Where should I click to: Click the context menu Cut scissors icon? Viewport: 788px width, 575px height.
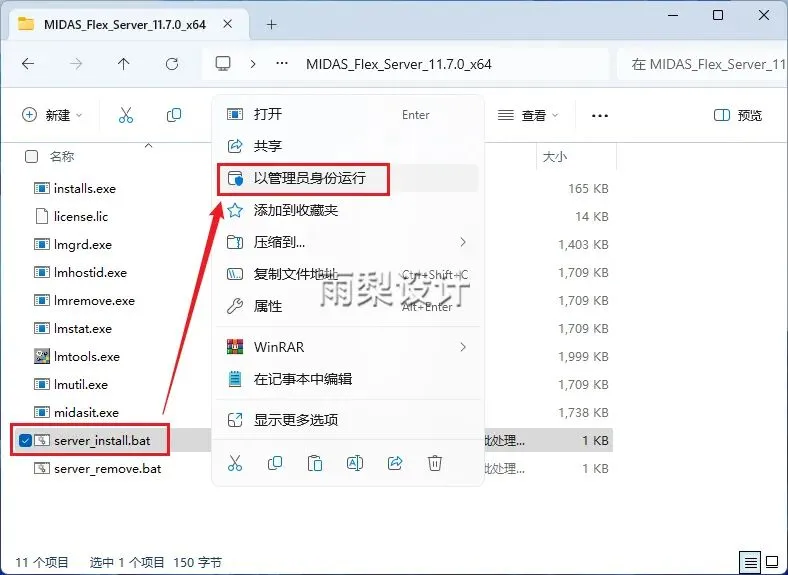point(235,463)
